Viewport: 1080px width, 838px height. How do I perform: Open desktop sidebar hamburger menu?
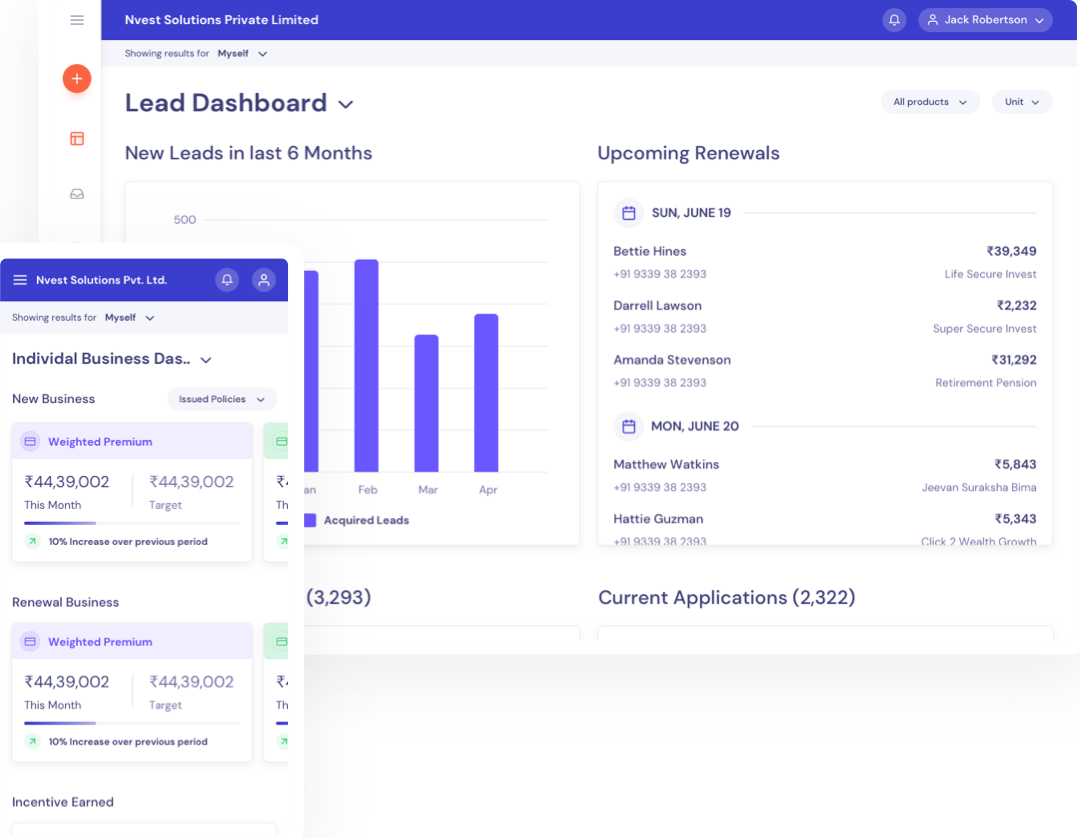77,20
